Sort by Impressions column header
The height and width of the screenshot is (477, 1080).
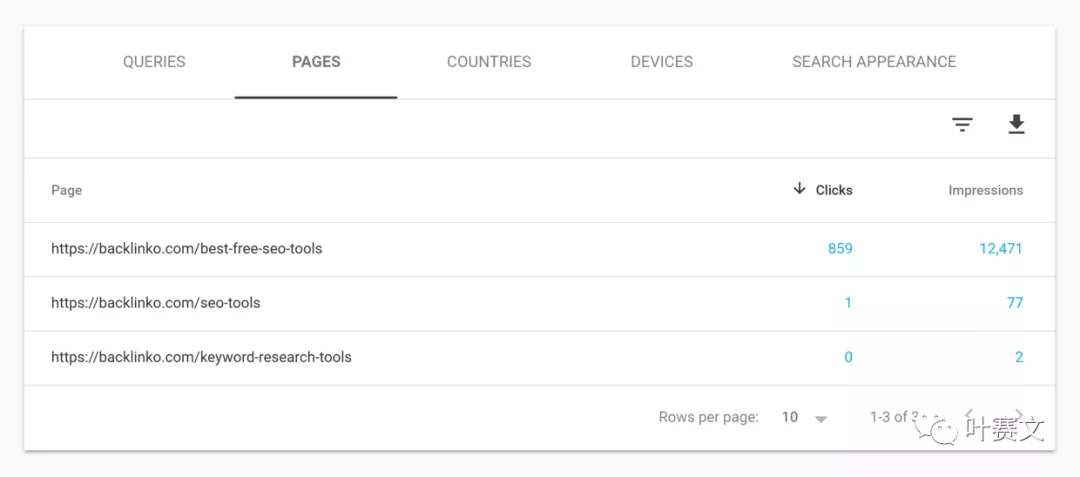pos(986,191)
